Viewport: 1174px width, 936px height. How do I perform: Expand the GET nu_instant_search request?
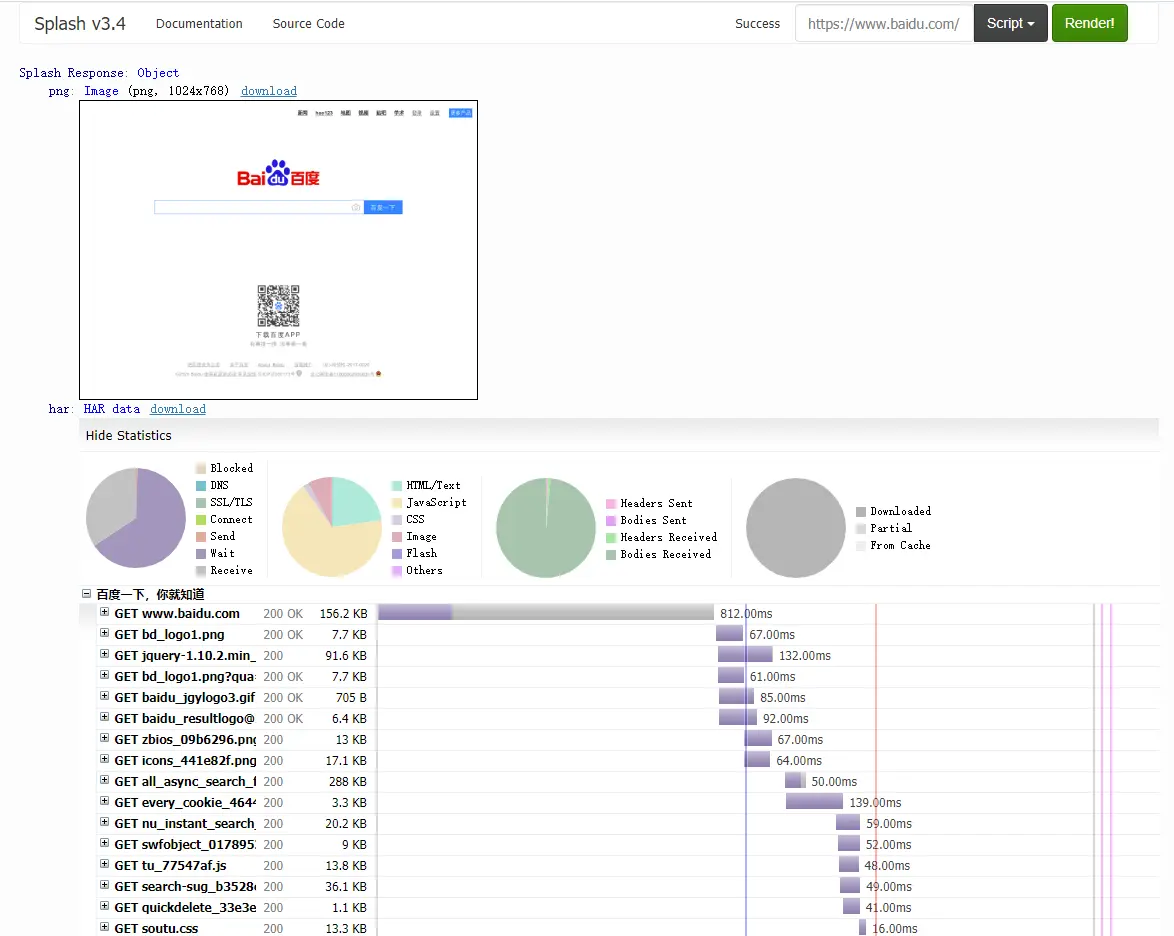(x=105, y=822)
